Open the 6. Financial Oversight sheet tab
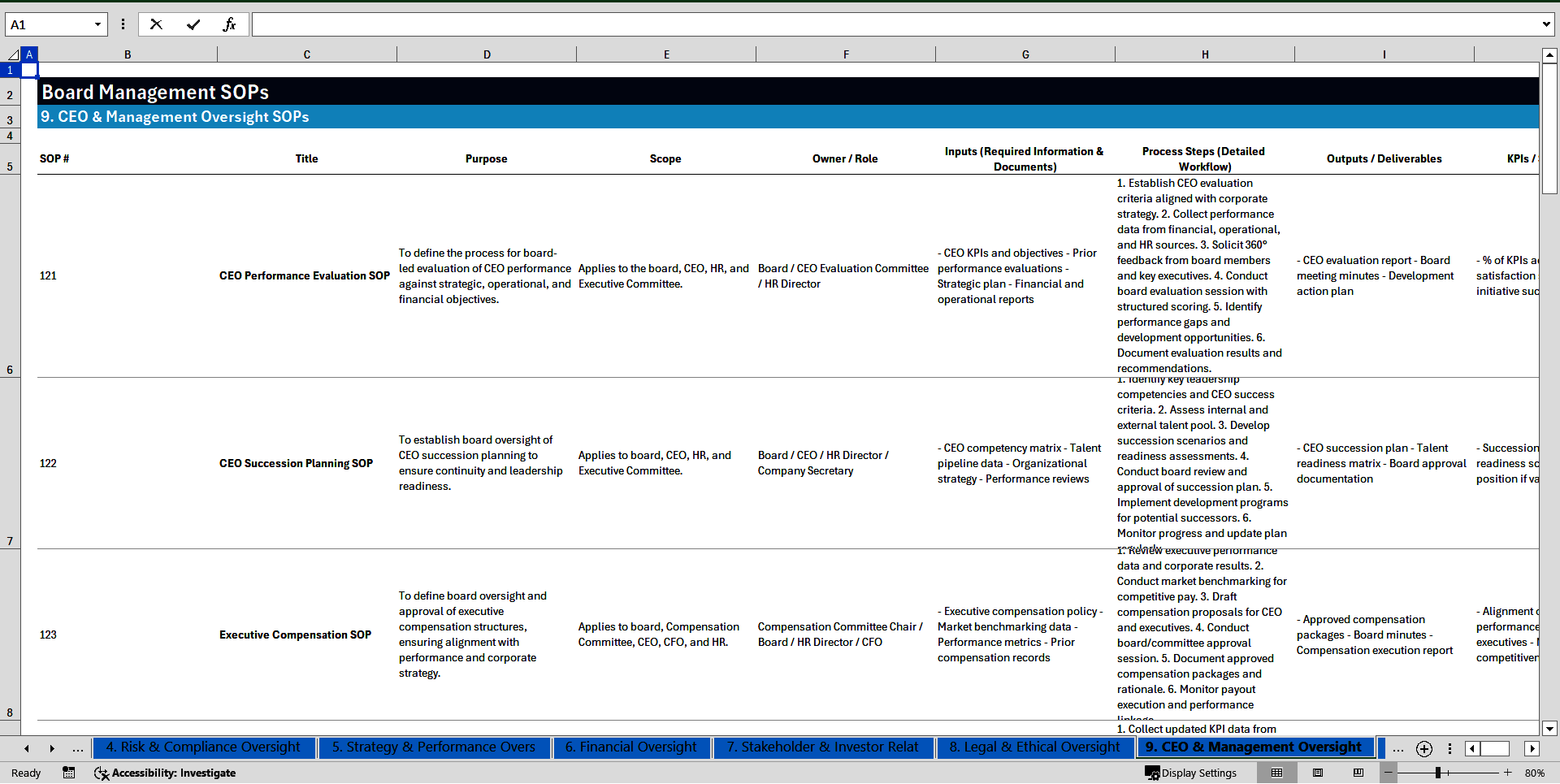Screen dimensions: 1560x784 (630, 747)
